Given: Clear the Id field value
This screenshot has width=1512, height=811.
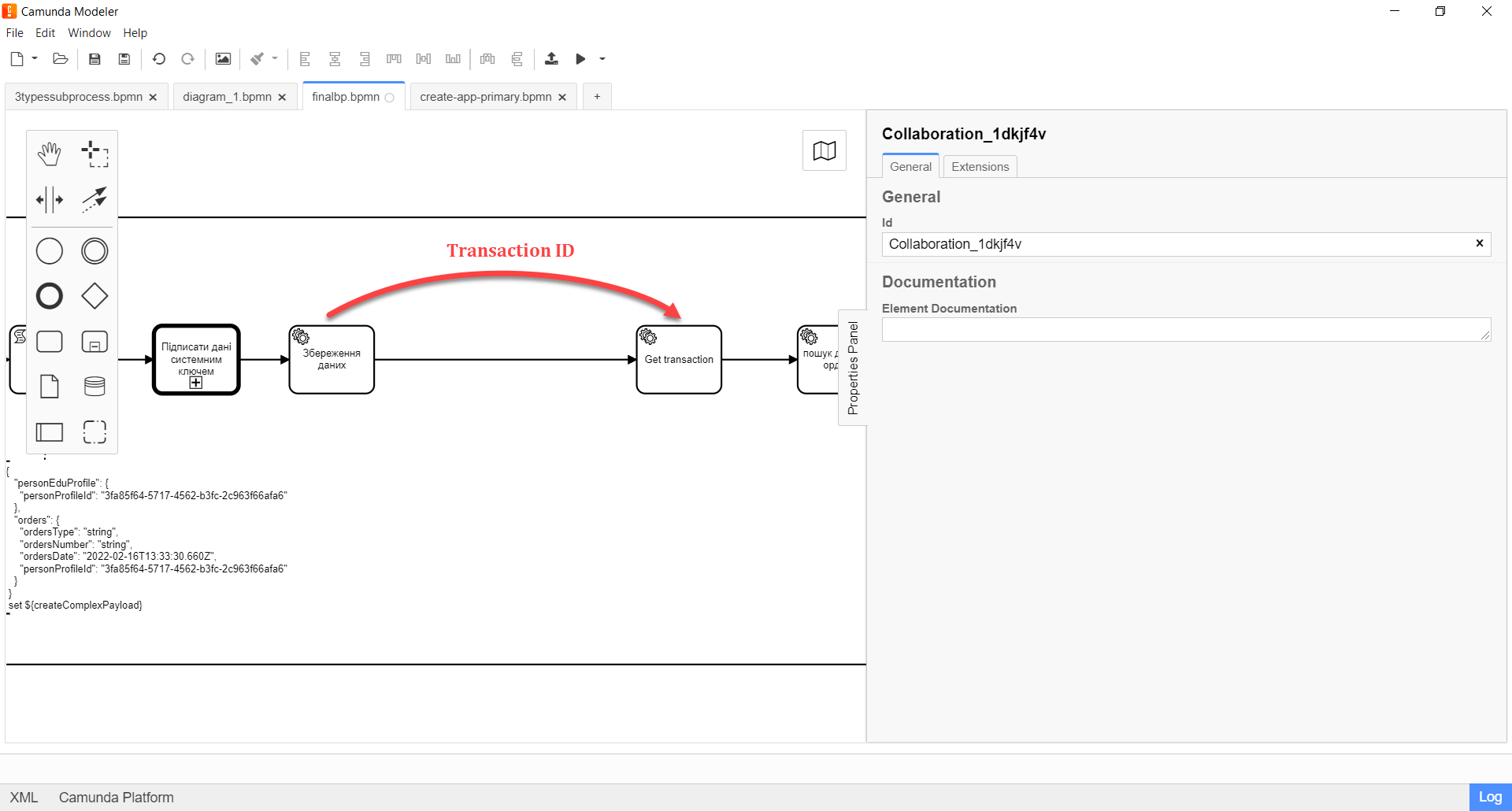Looking at the screenshot, I should pos(1480,243).
